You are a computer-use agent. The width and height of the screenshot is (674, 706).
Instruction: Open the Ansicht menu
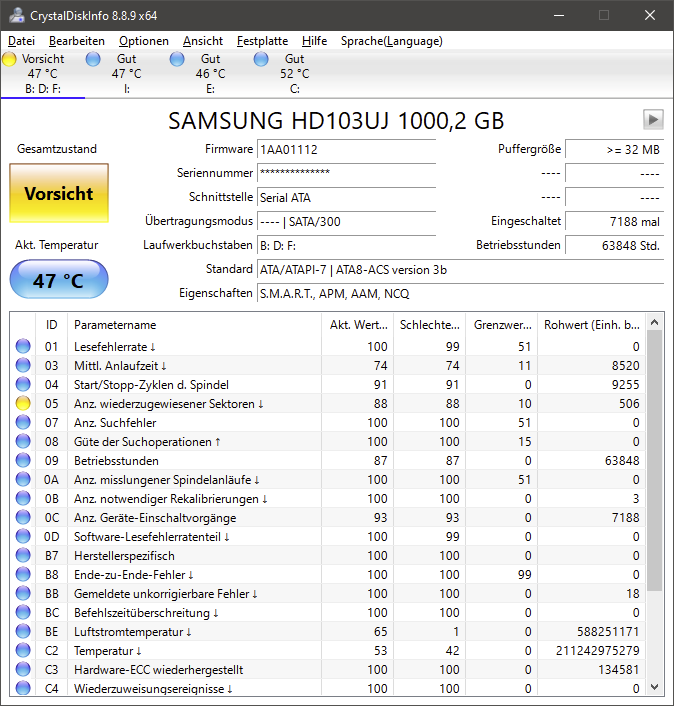pos(203,41)
